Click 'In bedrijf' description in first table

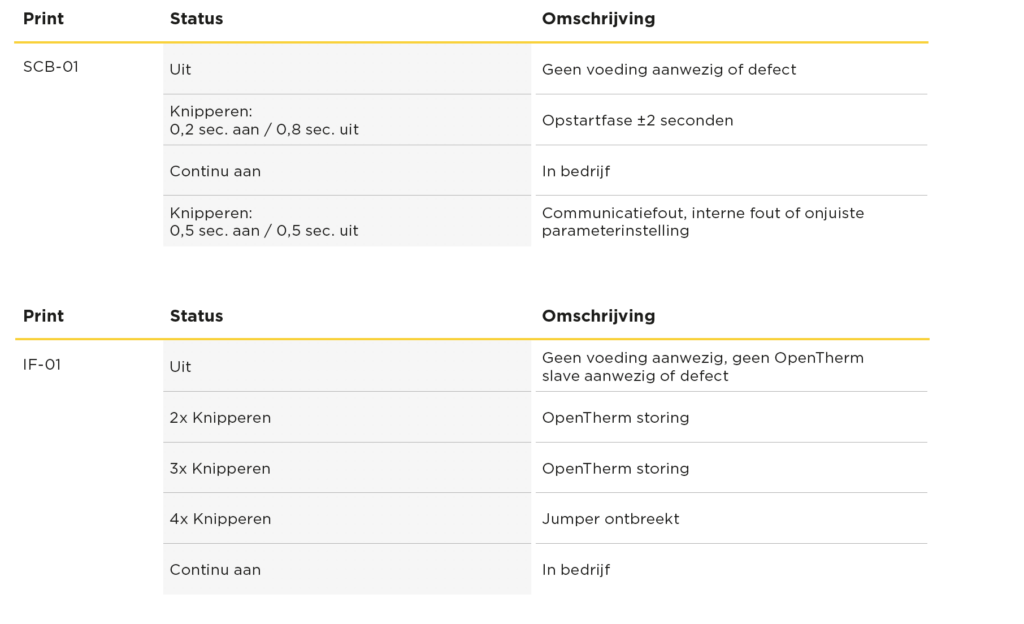576,171
